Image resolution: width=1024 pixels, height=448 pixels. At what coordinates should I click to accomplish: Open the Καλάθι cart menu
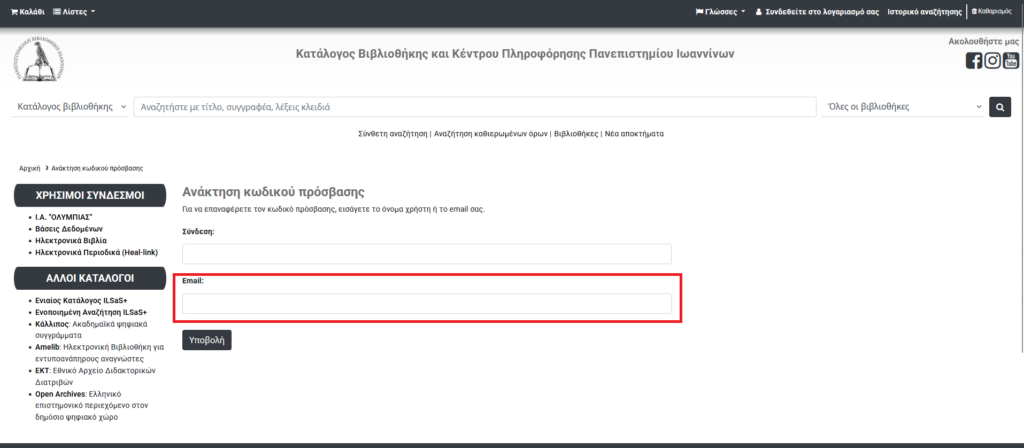pyautogui.click(x=28, y=12)
